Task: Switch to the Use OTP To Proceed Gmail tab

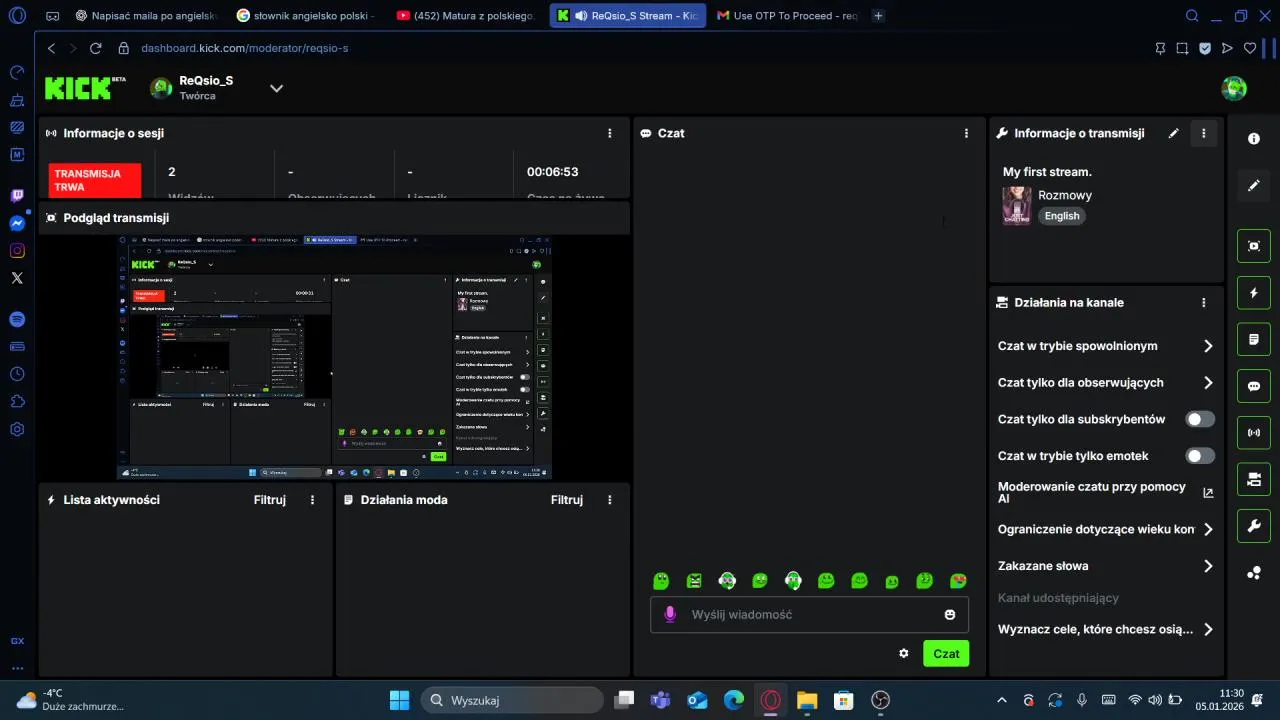Action: 786,15
